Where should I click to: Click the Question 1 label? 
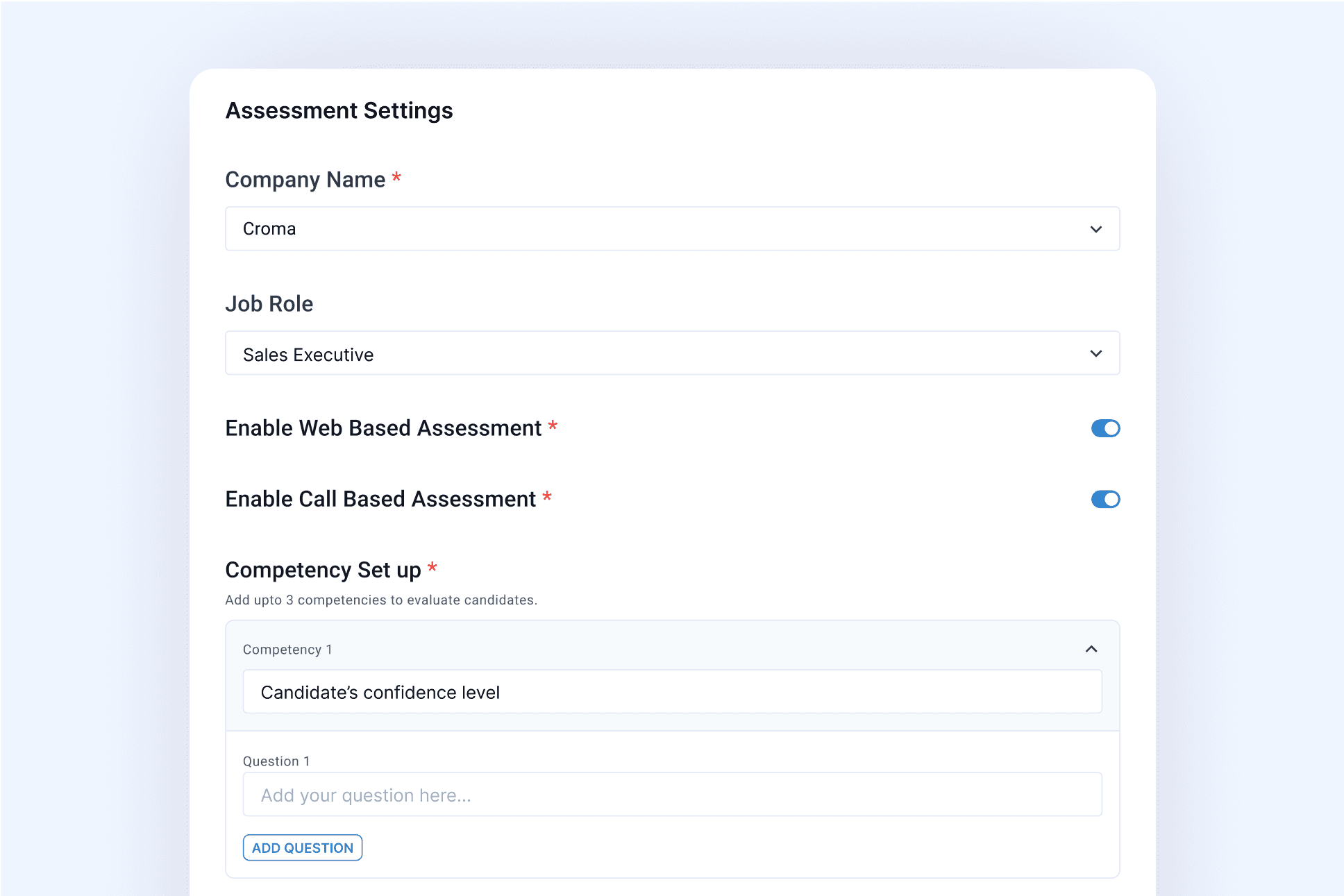point(276,761)
